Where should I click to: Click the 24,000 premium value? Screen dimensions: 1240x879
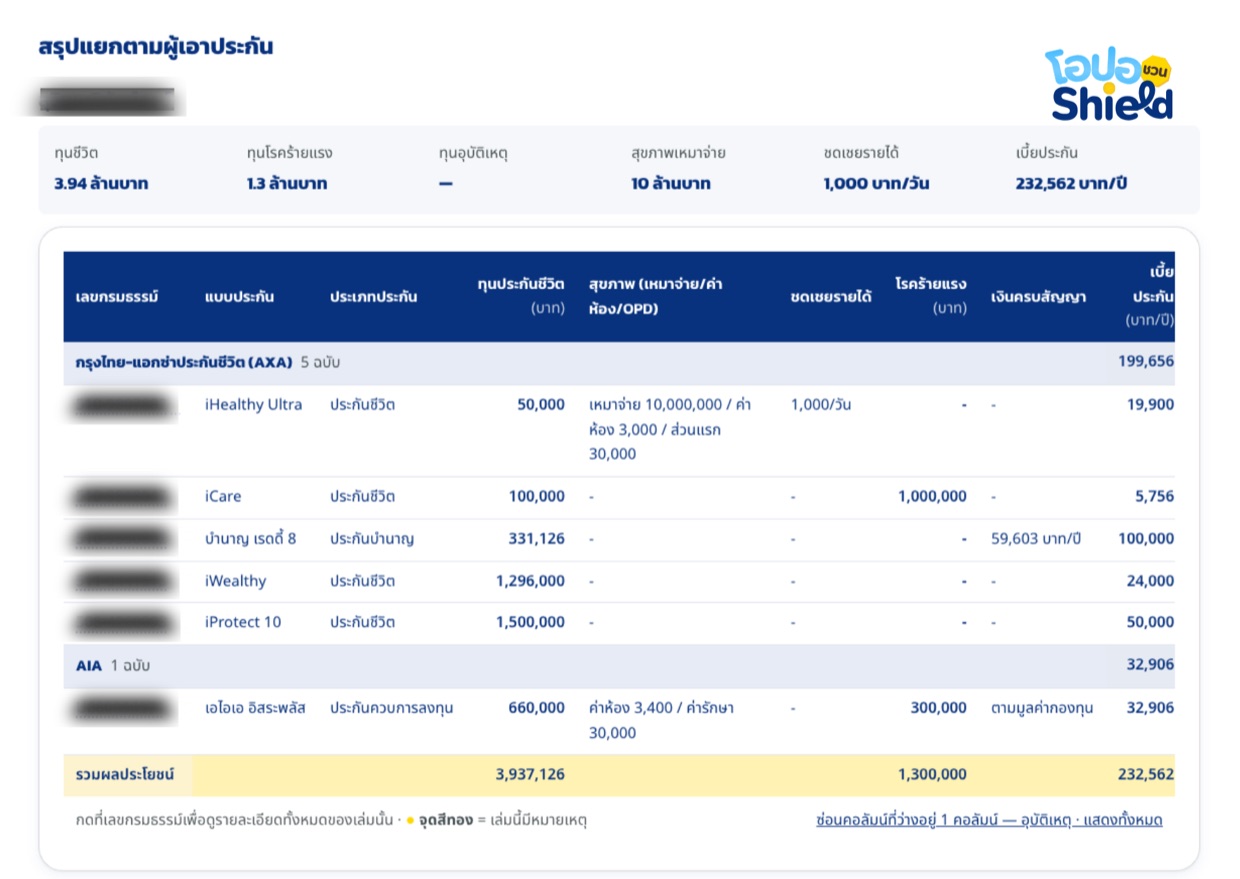[x=1151, y=581]
